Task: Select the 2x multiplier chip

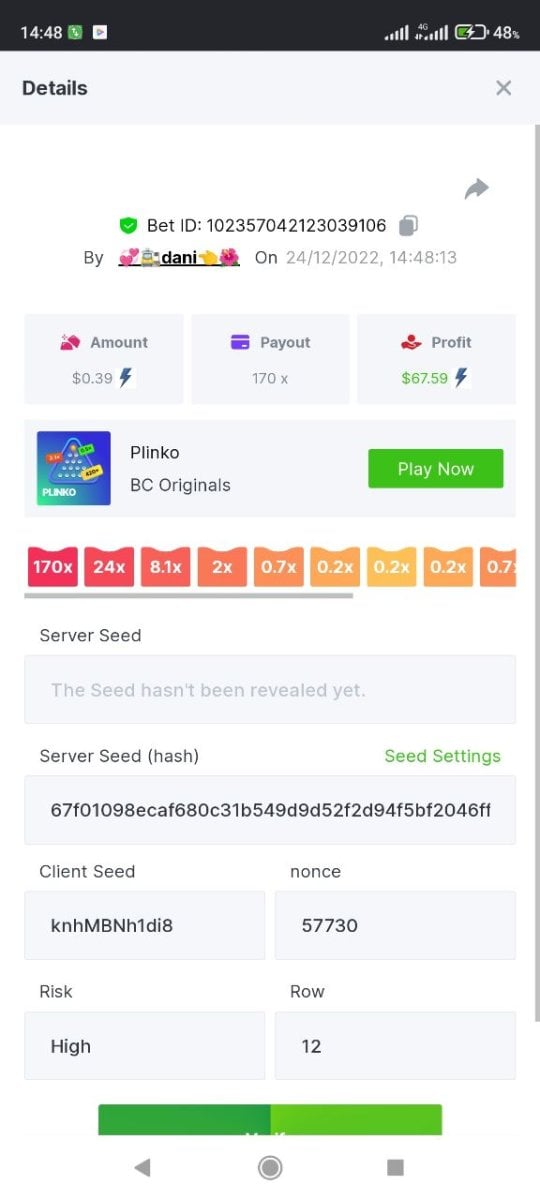Action: tap(222, 567)
